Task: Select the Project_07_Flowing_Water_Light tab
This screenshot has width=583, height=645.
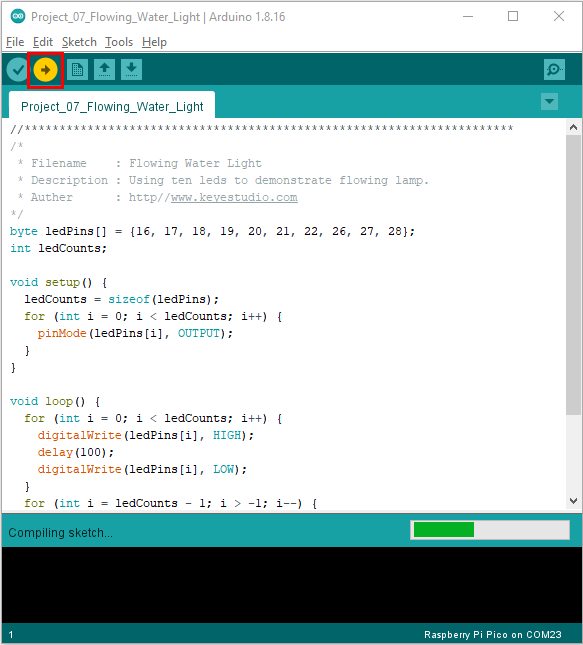Action: [112, 106]
